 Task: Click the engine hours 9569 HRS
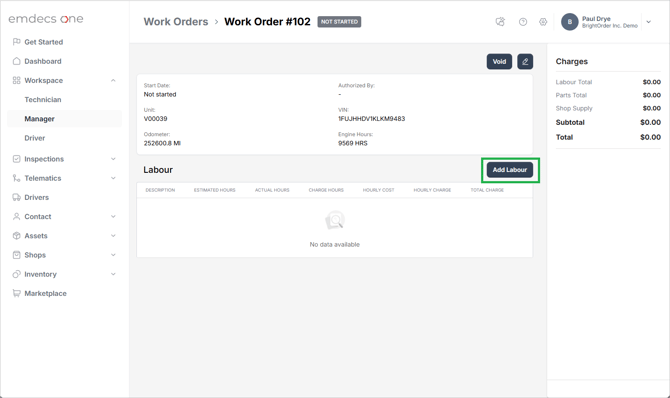(353, 143)
